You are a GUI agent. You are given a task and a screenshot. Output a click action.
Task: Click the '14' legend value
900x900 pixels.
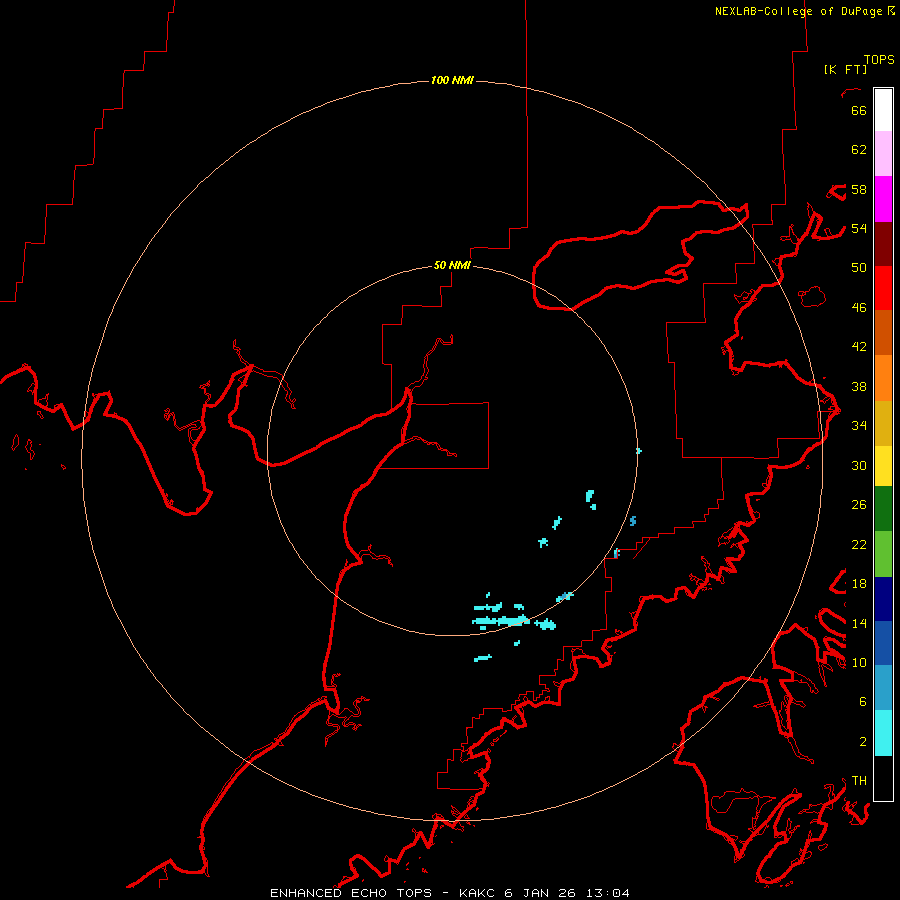859,623
